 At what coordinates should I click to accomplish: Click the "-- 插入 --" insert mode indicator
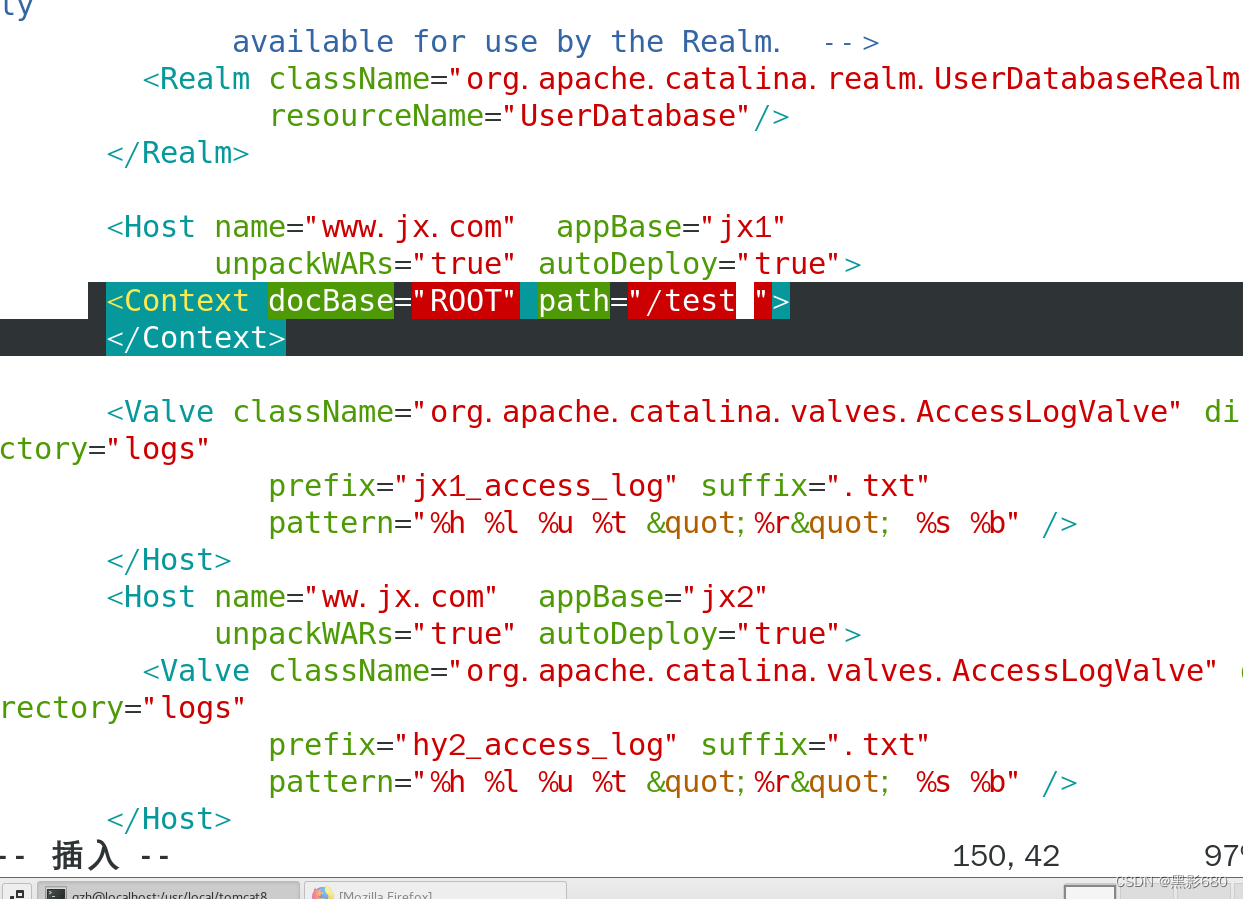pyautogui.click(x=86, y=856)
